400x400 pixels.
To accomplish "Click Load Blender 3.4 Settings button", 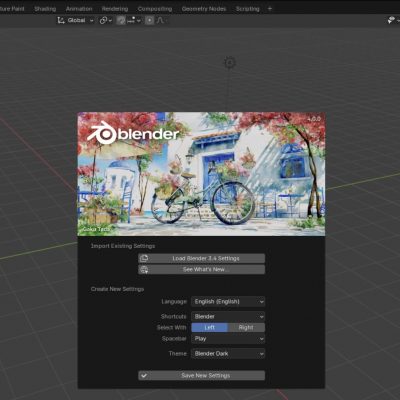I will (202, 258).
